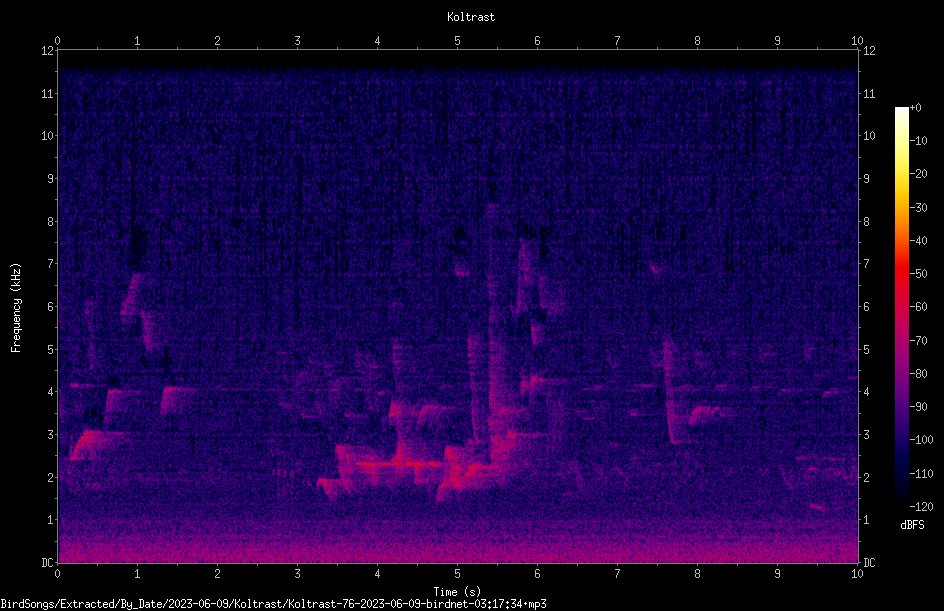Screen dimensions: 944x611
Task: Click the "+0" value on the color scale
Action: 915,108
